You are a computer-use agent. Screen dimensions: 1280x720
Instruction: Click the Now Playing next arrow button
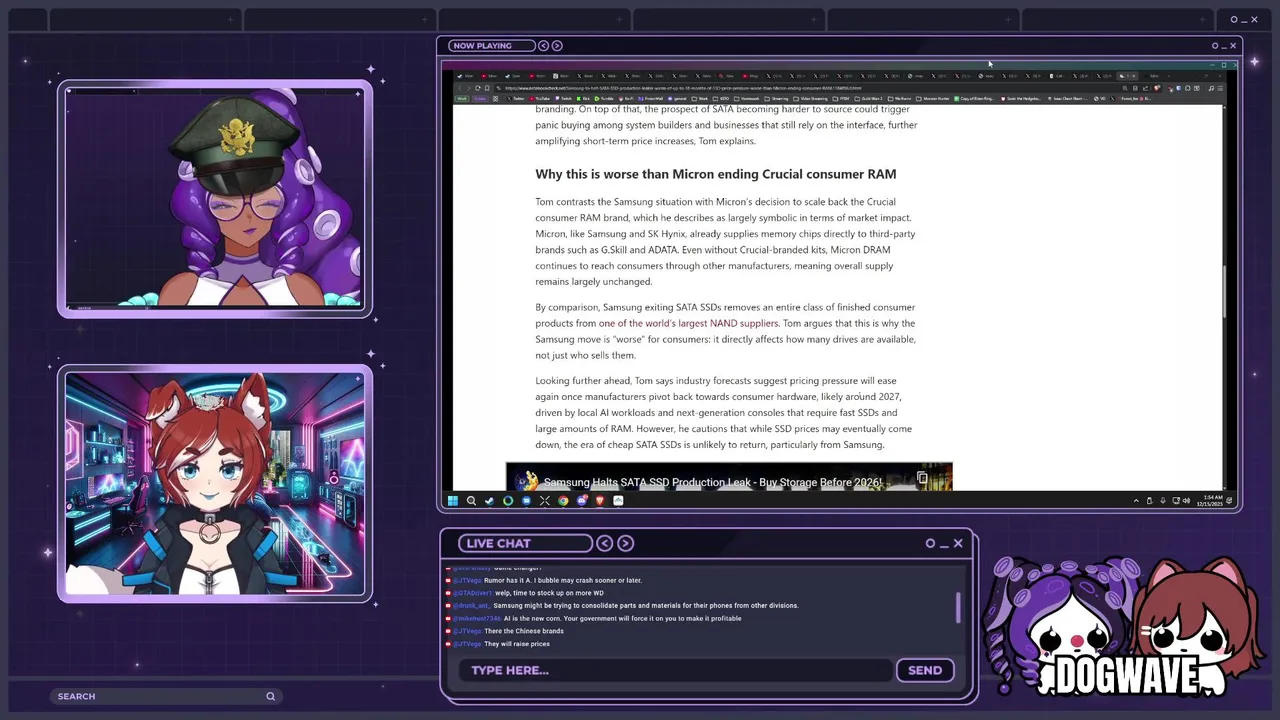557,45
